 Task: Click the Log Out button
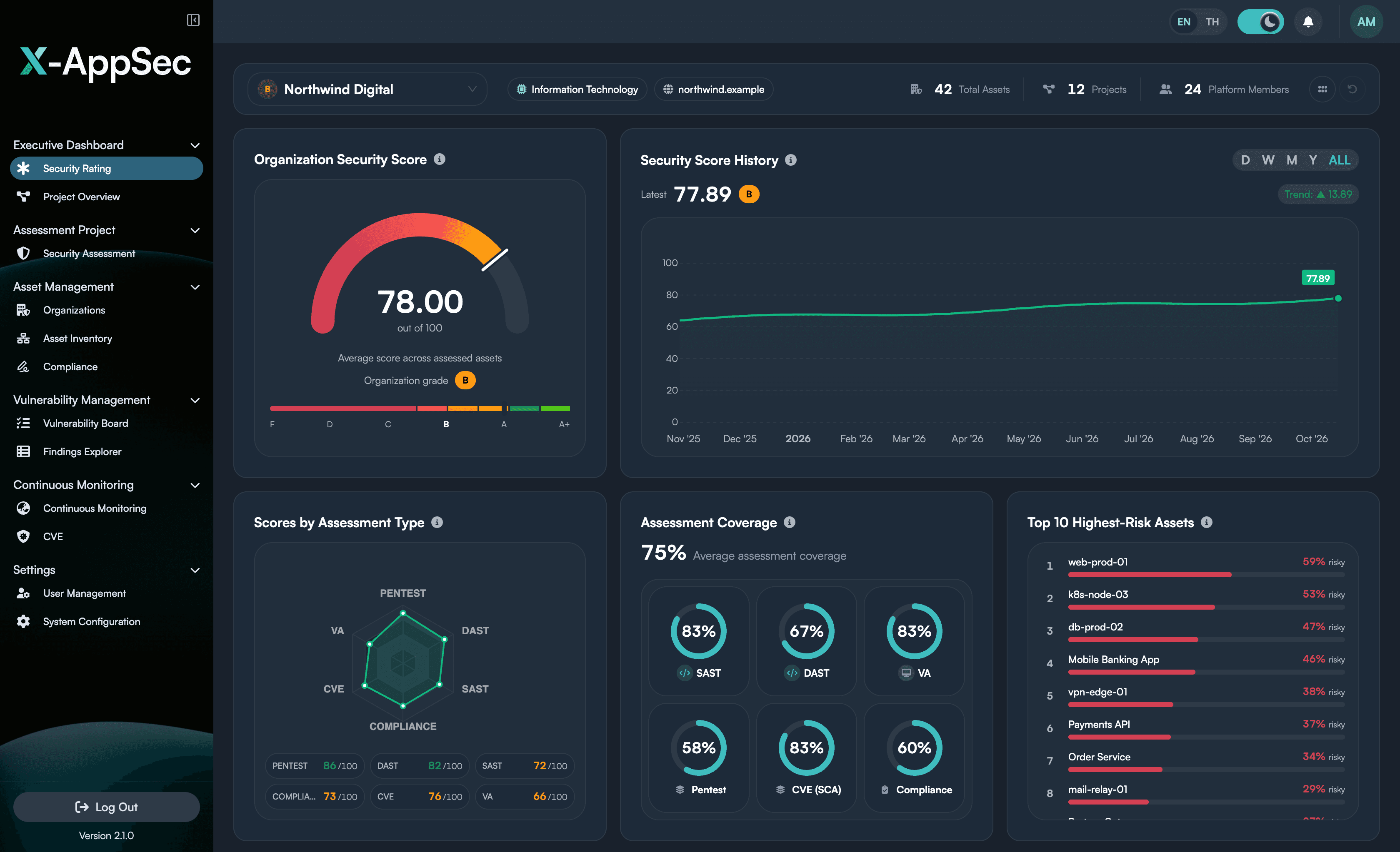(106, 807)
